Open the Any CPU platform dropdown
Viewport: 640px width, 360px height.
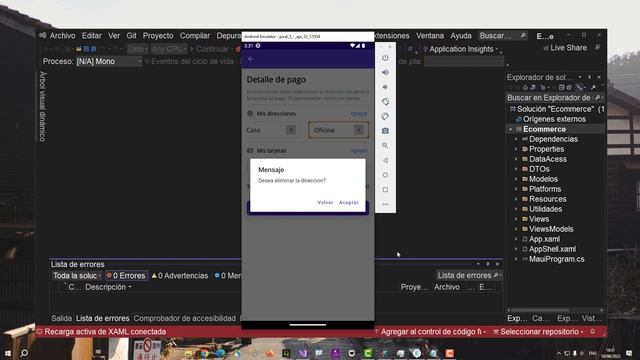(x=169, y=49)
